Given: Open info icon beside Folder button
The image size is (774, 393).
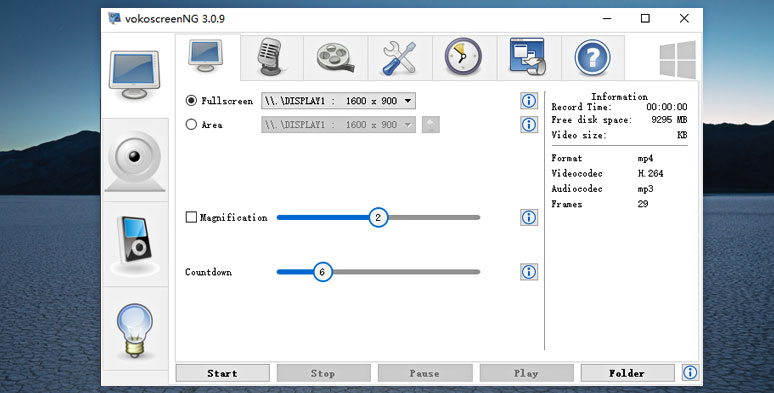Looking at the screenshot, I should click(690, 373).
